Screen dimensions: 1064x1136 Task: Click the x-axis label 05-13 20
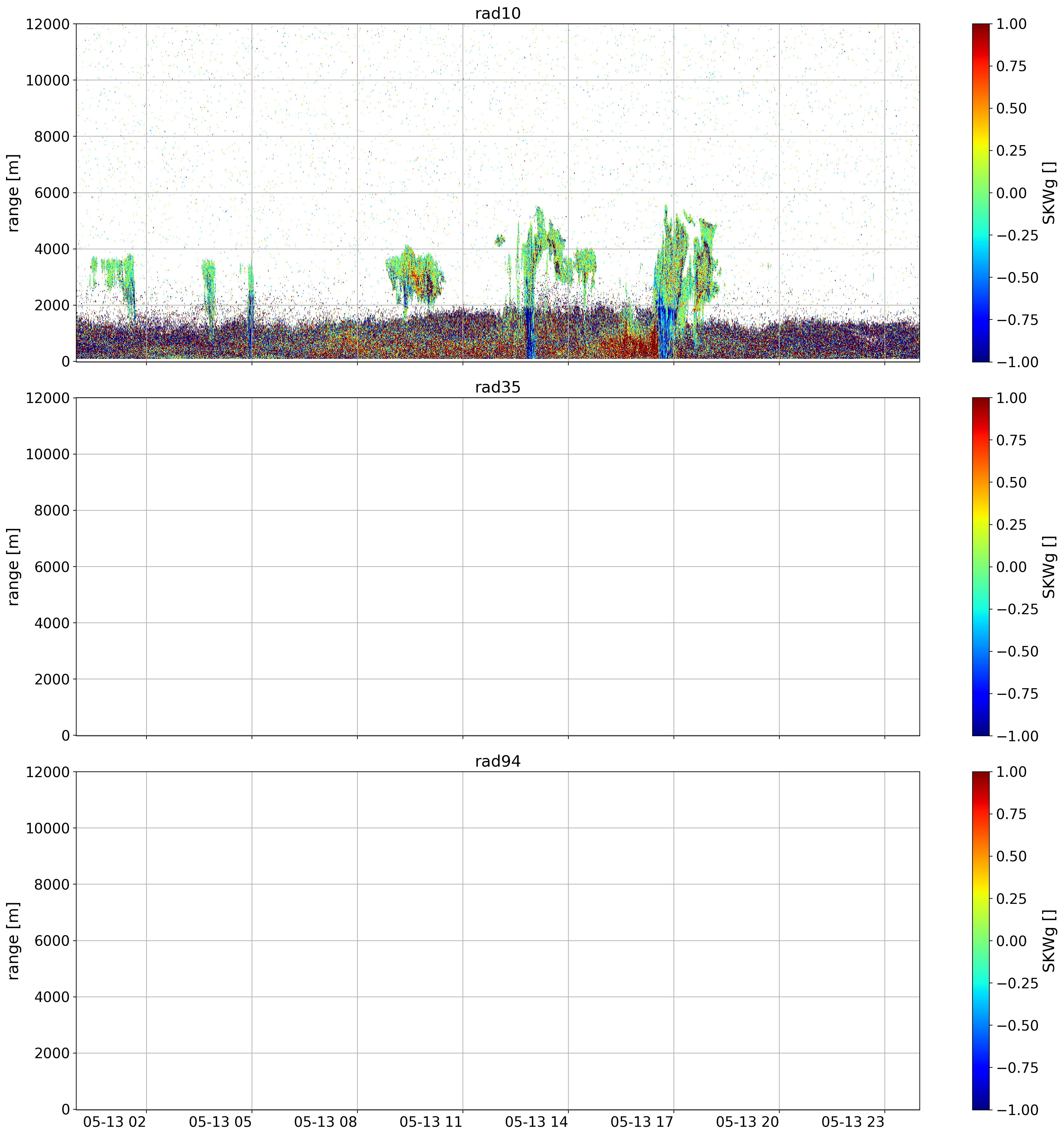click(x=748, y=1122)
